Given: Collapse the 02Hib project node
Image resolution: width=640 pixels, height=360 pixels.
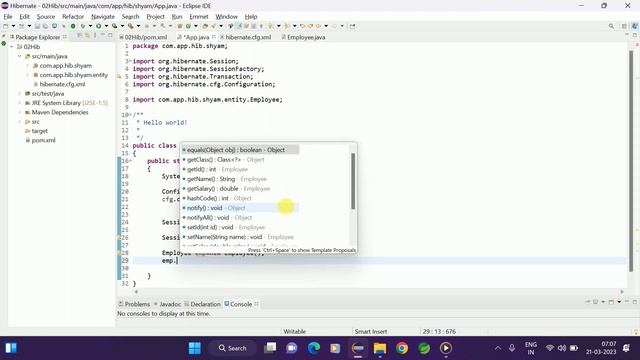Looking at the screenshot, I should click(12, 47).
